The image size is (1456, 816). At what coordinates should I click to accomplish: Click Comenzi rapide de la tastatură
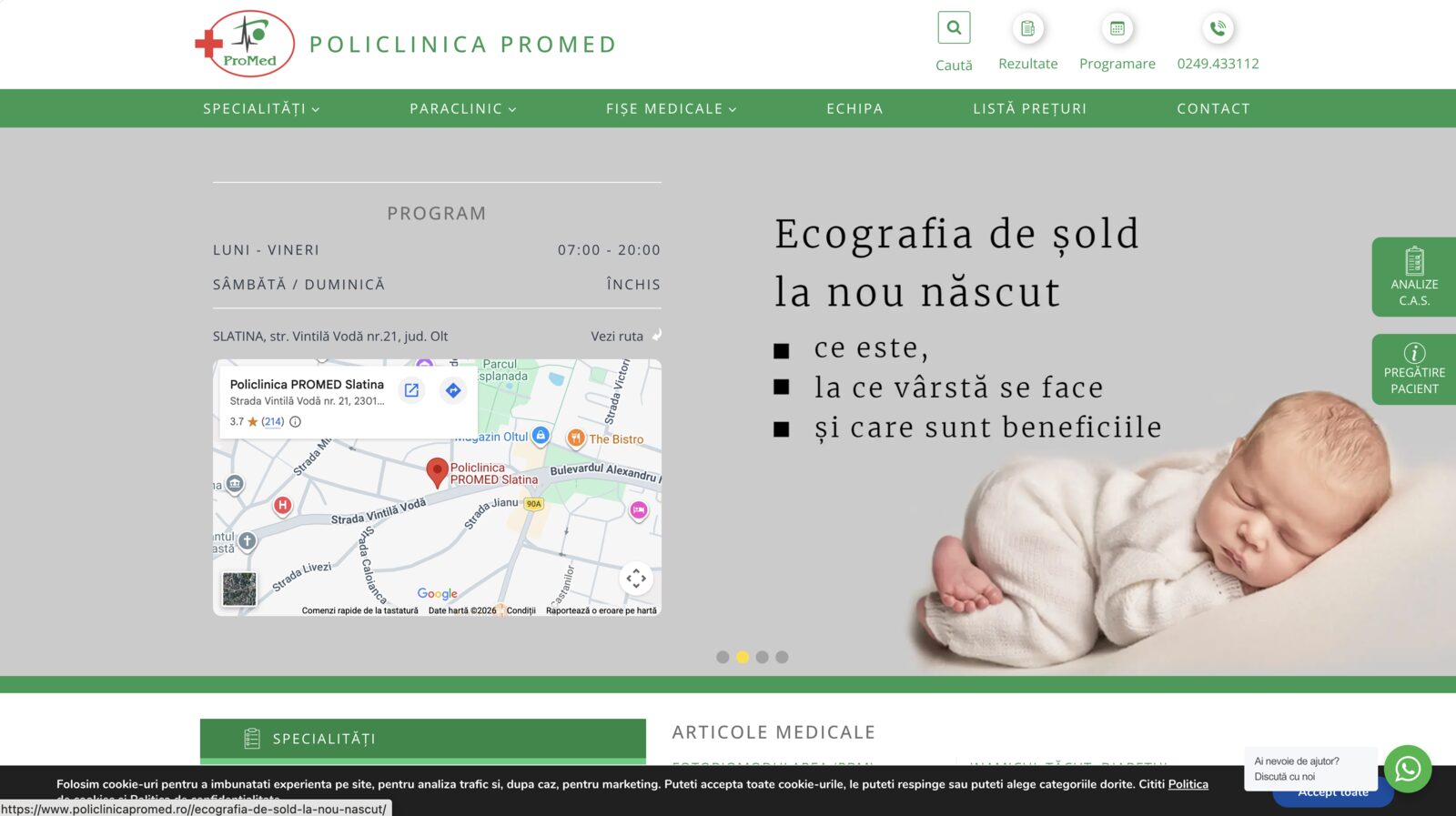pyautogui.click(x=359, y=610)
